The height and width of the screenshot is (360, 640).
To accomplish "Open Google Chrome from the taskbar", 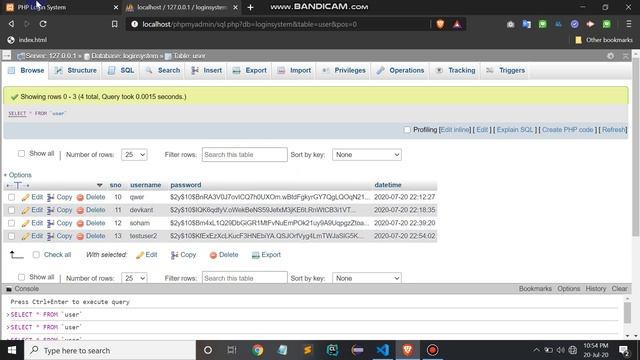I will 258,350.
